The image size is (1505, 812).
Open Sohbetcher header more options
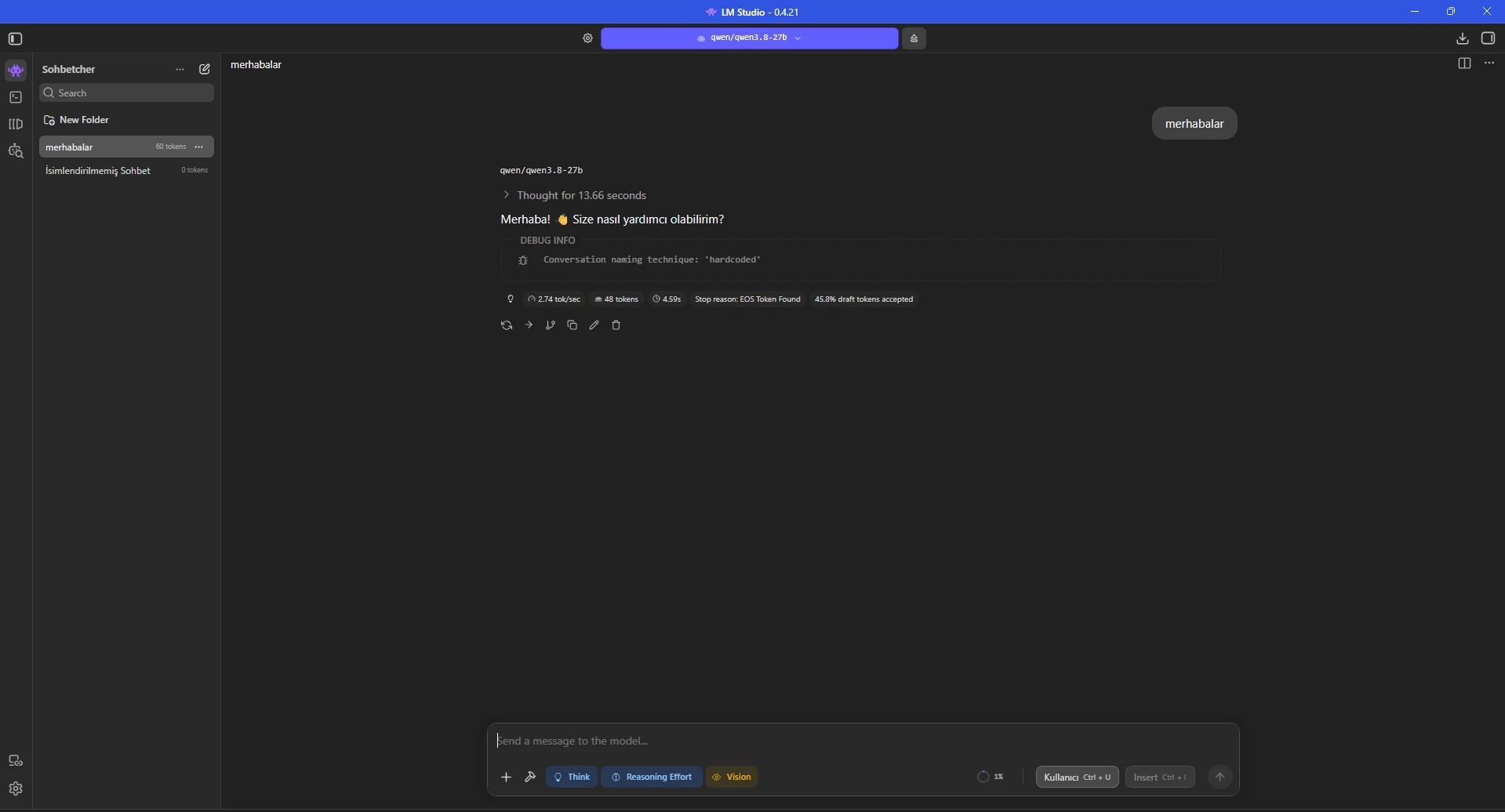click(180, 69)
